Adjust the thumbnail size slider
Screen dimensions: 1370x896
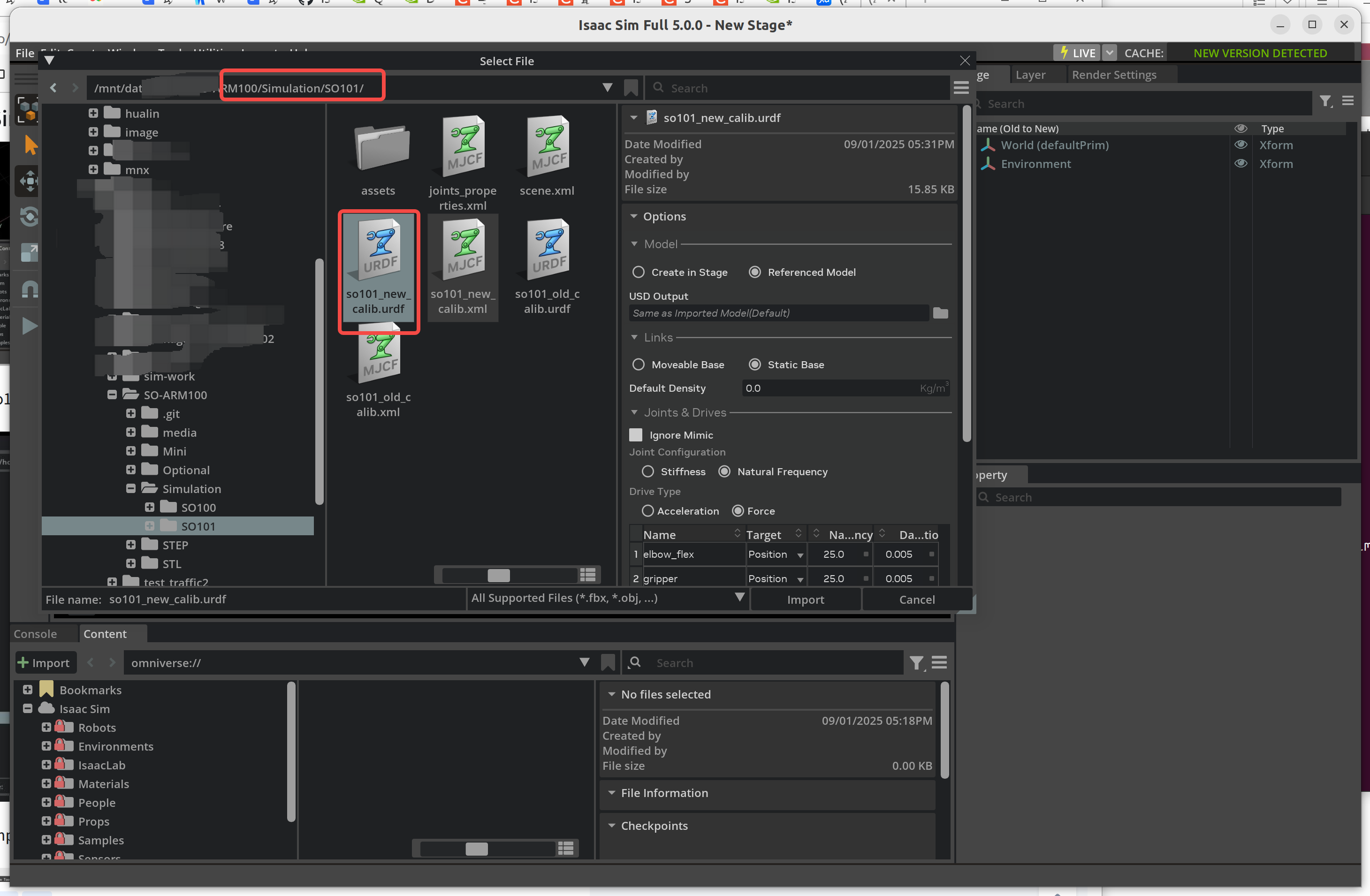click(x=500, y=574)
